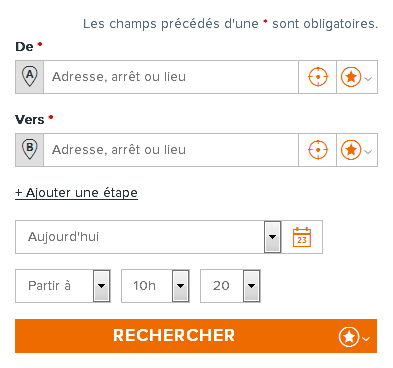Image resolution: width=393 pixels, height=368 pixels.
Task: Use current location for destination field
Action: 318,150
